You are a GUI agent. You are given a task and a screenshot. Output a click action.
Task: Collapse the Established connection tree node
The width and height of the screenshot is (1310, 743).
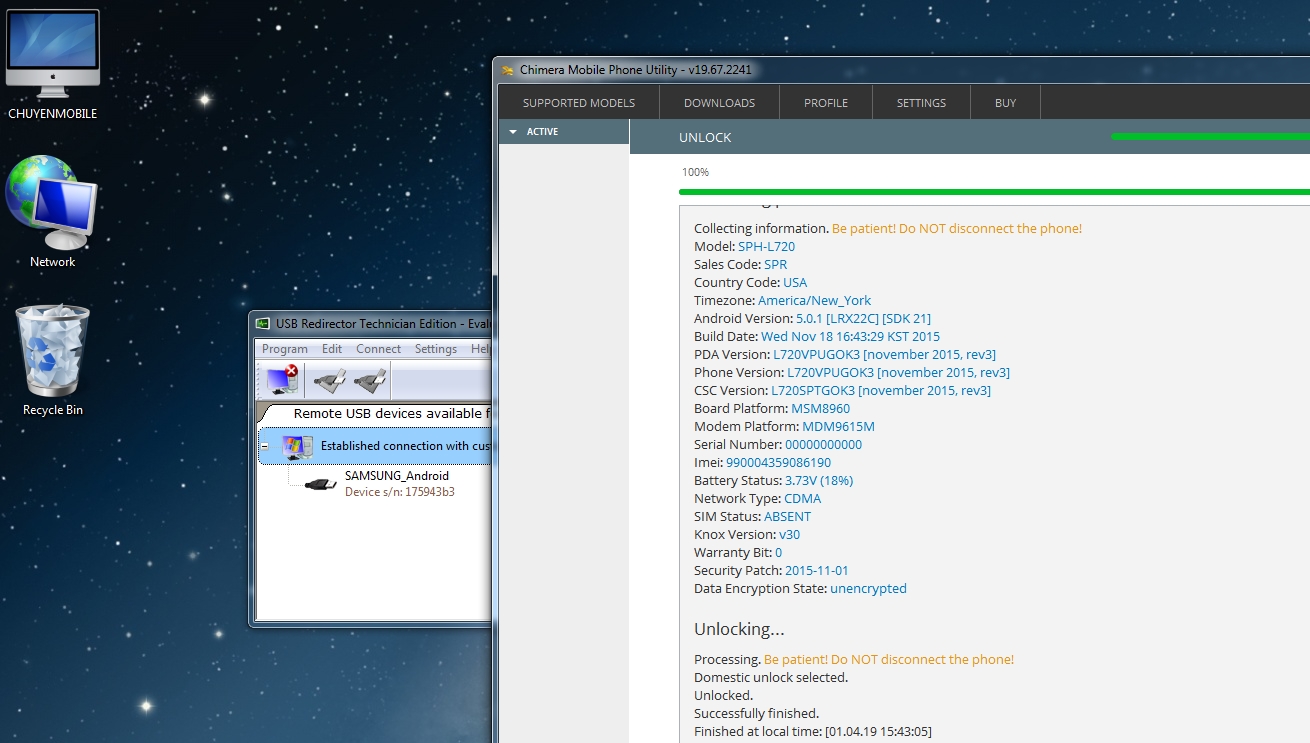click(x=265, y=446)
